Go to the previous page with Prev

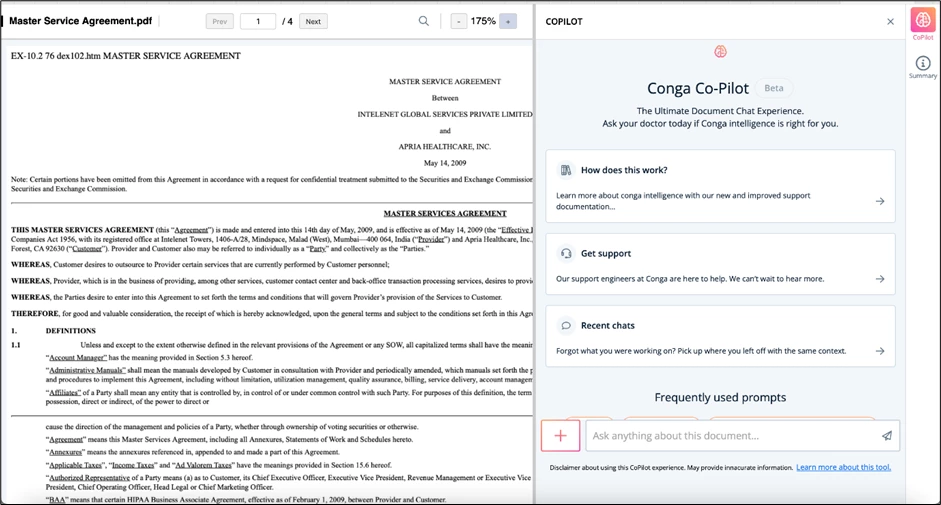220,22
